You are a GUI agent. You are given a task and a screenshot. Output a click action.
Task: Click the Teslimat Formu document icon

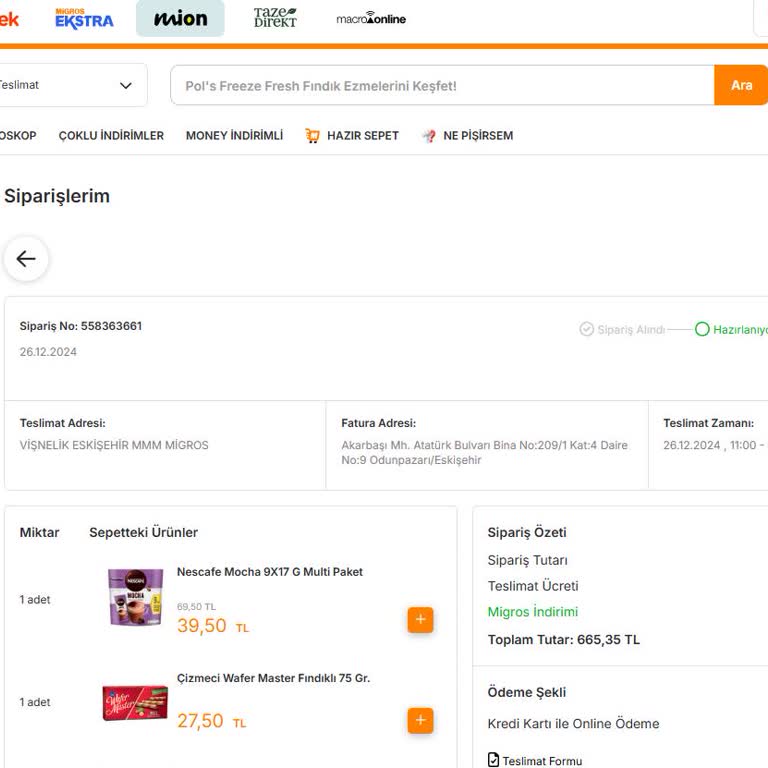click(493, 760)
